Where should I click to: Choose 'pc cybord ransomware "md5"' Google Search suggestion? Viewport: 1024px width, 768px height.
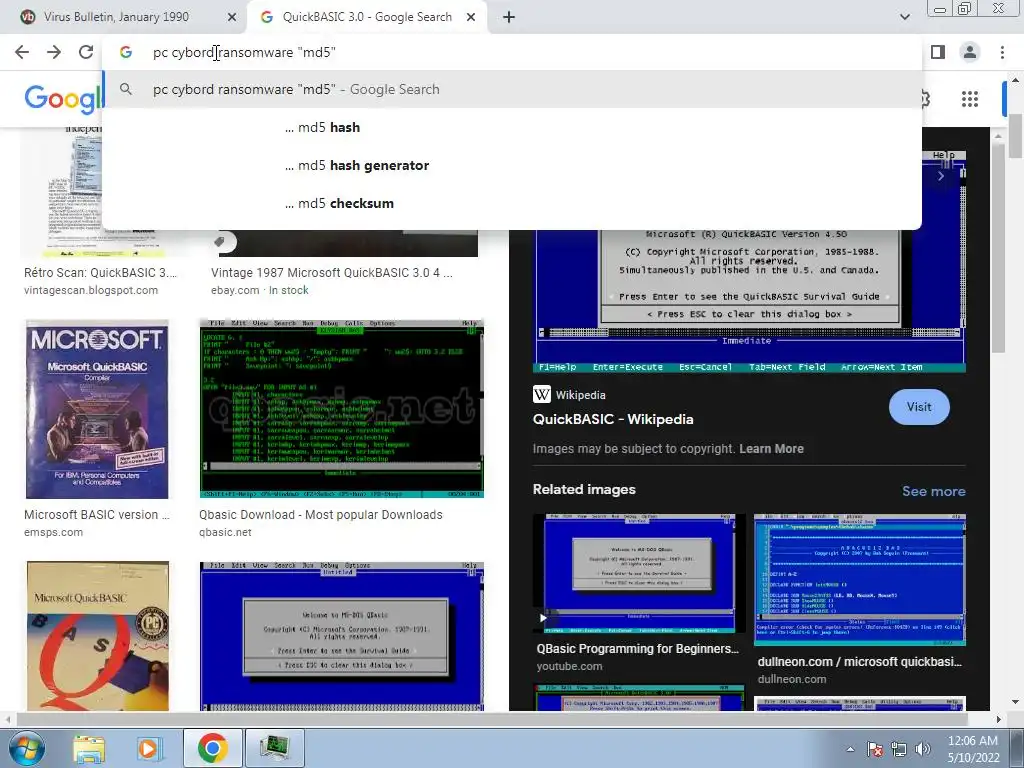(x=512, y=89)
